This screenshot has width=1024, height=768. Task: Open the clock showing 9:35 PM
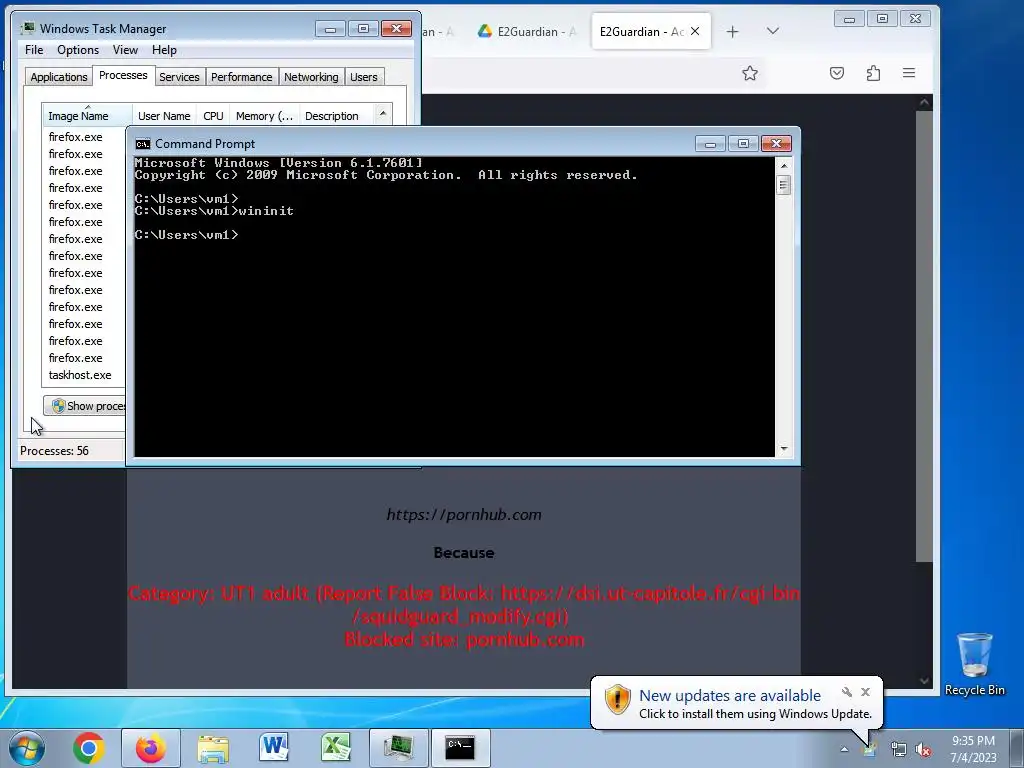coord(973,748)
